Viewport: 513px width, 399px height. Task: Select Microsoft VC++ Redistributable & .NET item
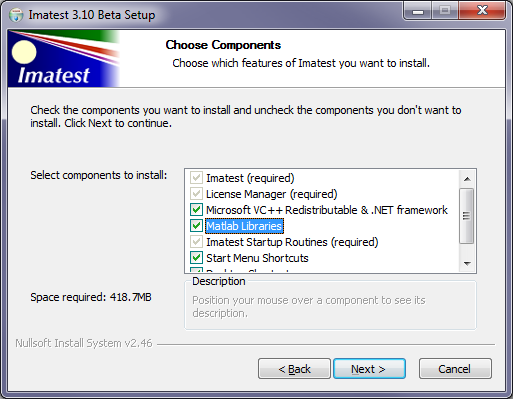[327, 210]
